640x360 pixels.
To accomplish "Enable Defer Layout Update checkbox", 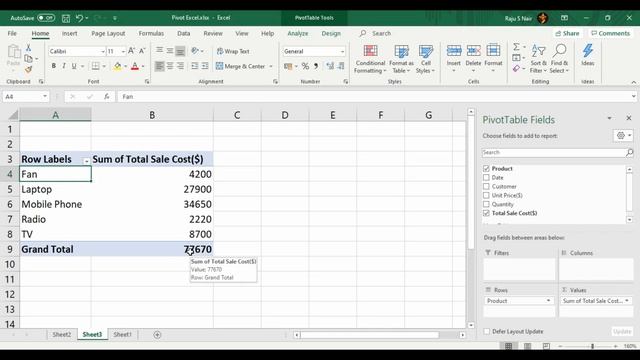I will pos(487,331).
